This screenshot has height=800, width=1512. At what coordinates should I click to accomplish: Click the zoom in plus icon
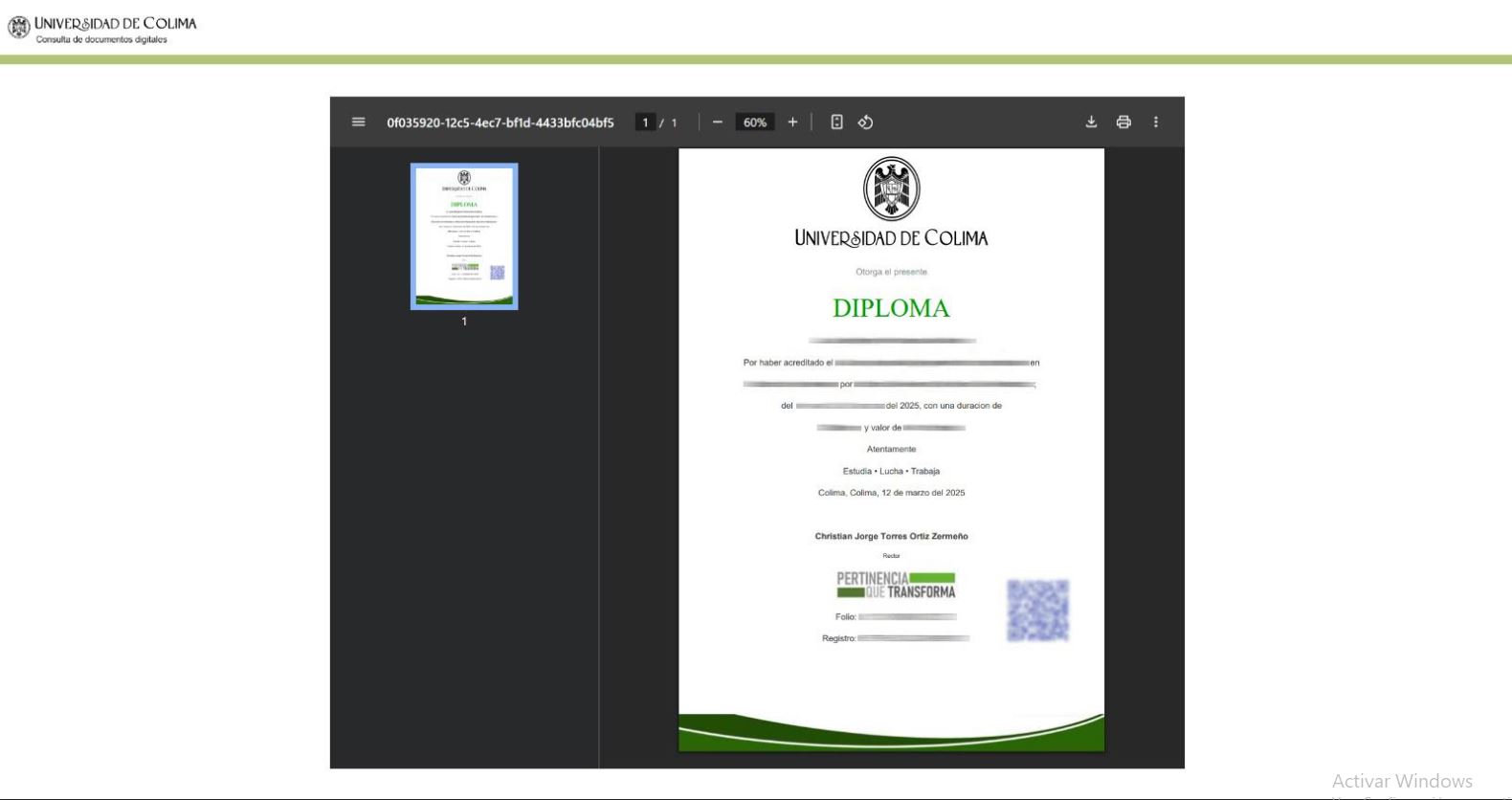tap(792, 122)
